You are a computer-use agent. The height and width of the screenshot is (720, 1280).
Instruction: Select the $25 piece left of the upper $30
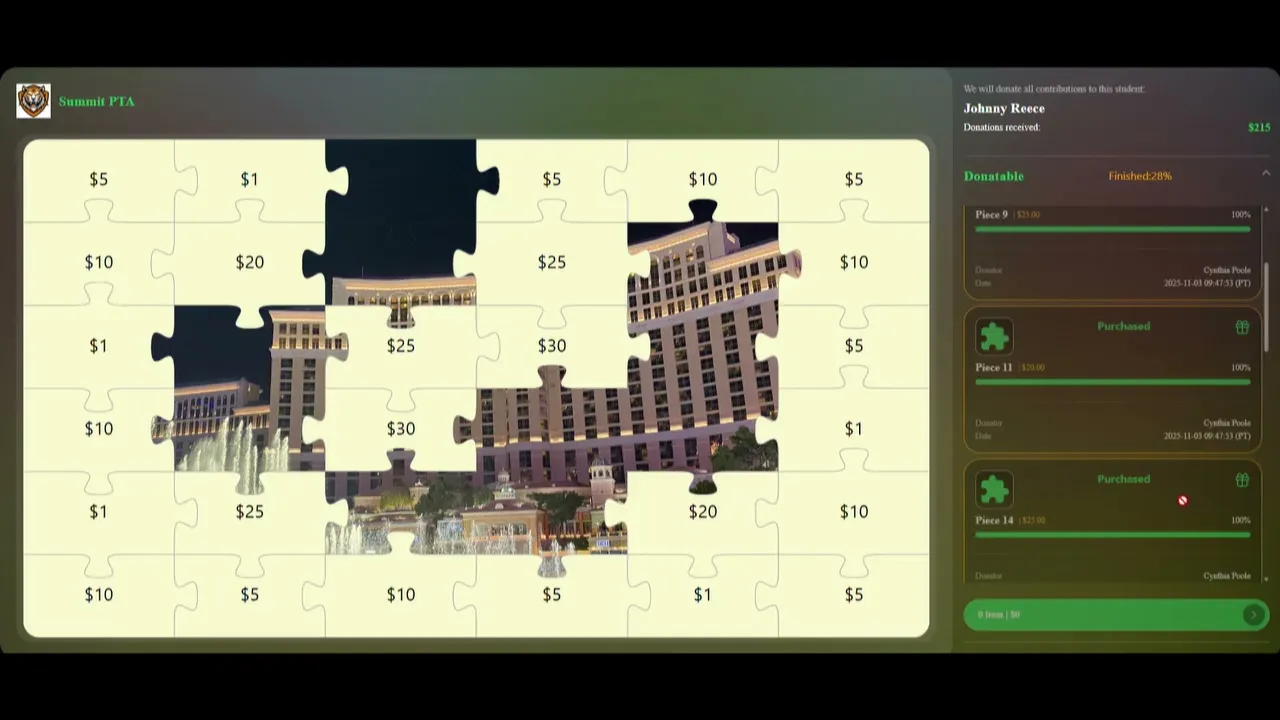pos(400,345)
